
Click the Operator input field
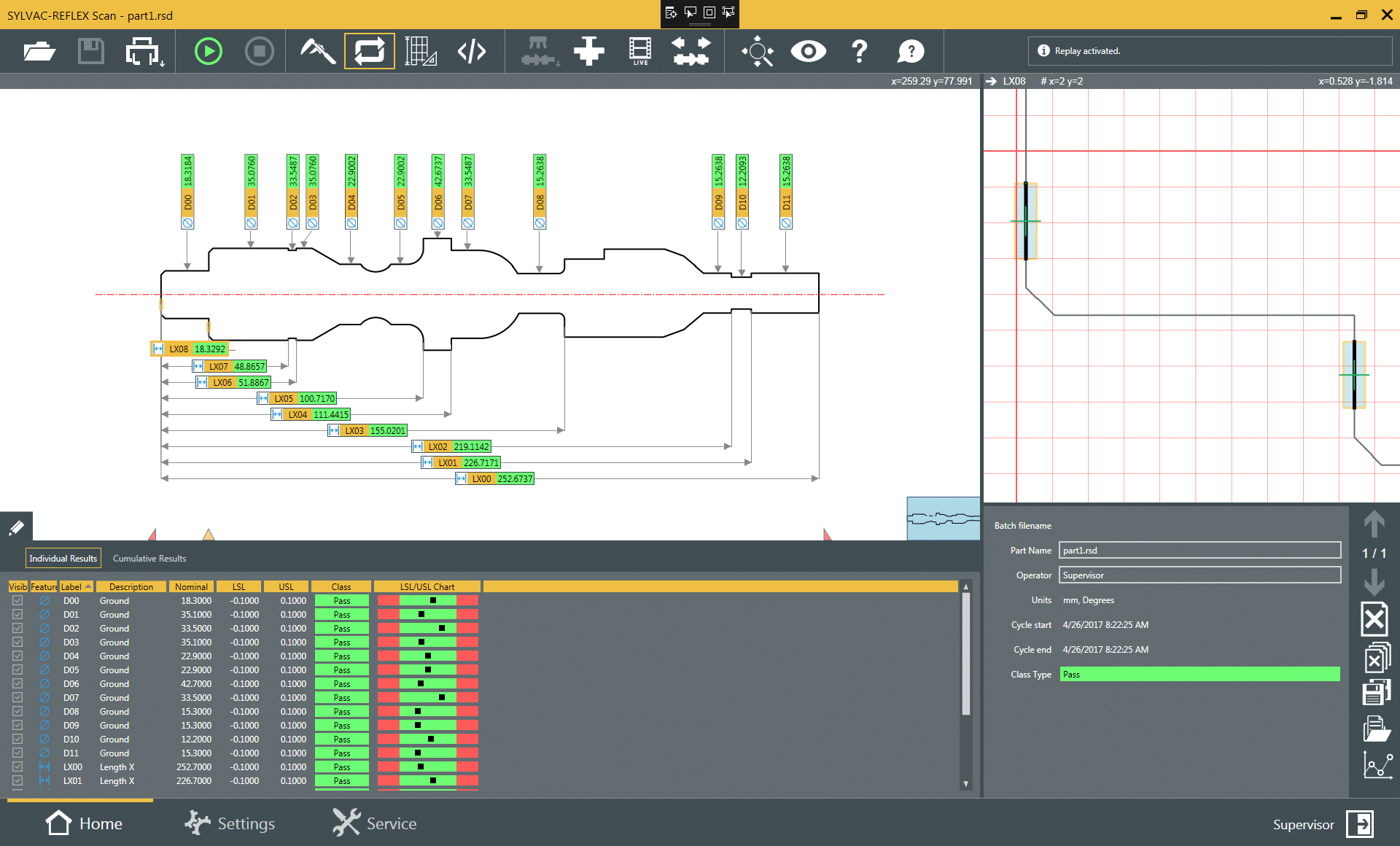pos(1199,575)
